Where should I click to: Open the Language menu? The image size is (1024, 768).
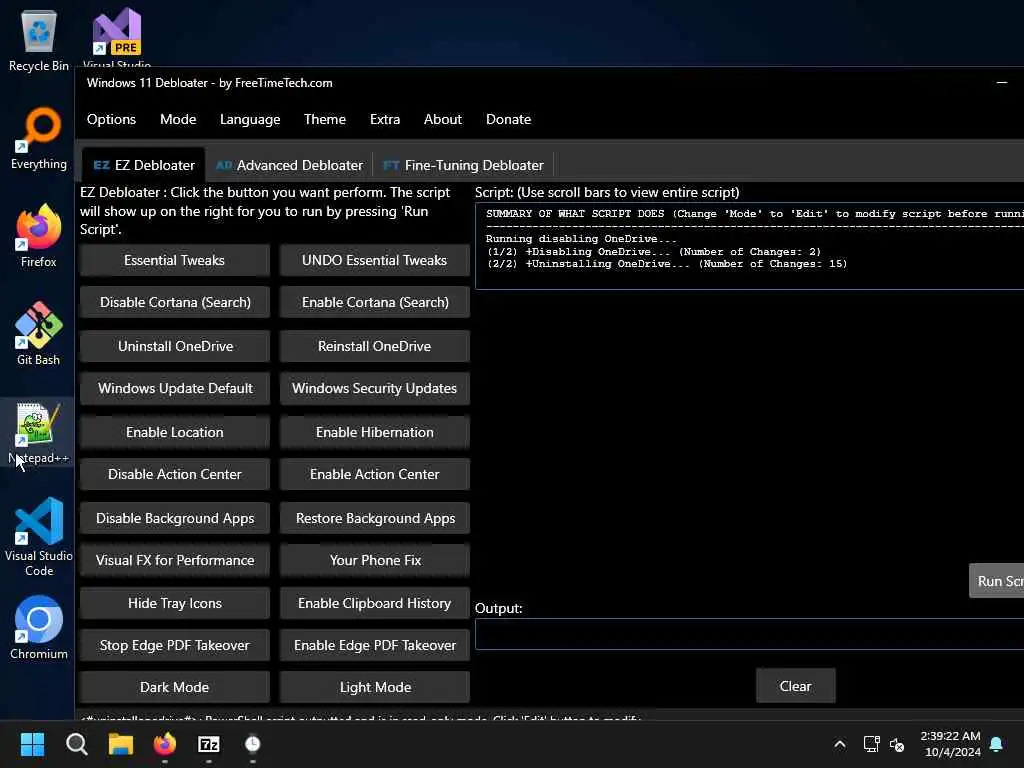[x=250, y=120]
